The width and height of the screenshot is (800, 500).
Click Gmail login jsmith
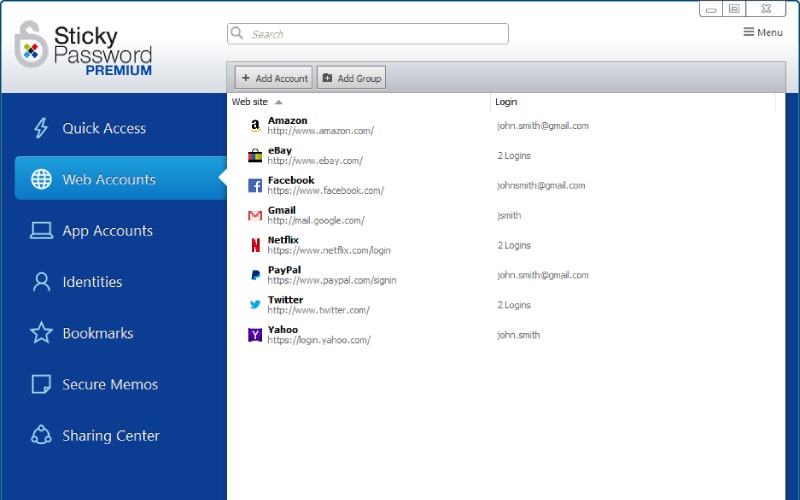point(509,215)
